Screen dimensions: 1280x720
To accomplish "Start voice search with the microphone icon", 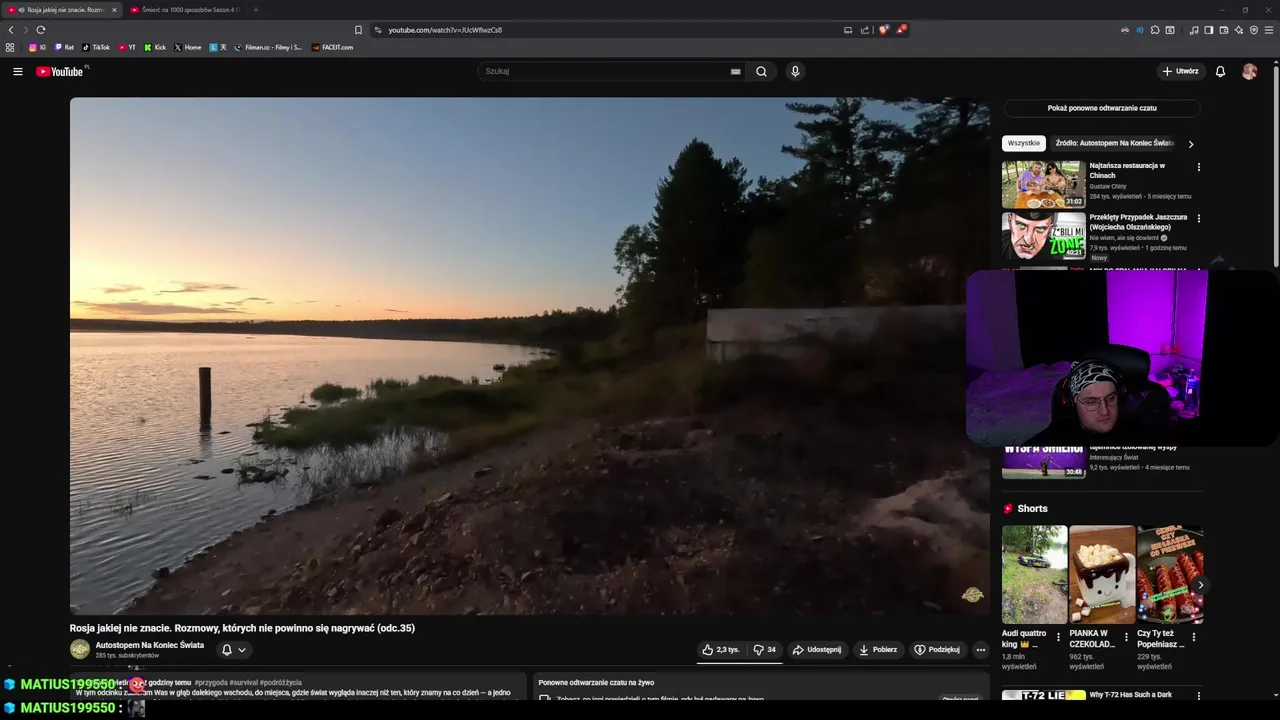I will point(795,71).
